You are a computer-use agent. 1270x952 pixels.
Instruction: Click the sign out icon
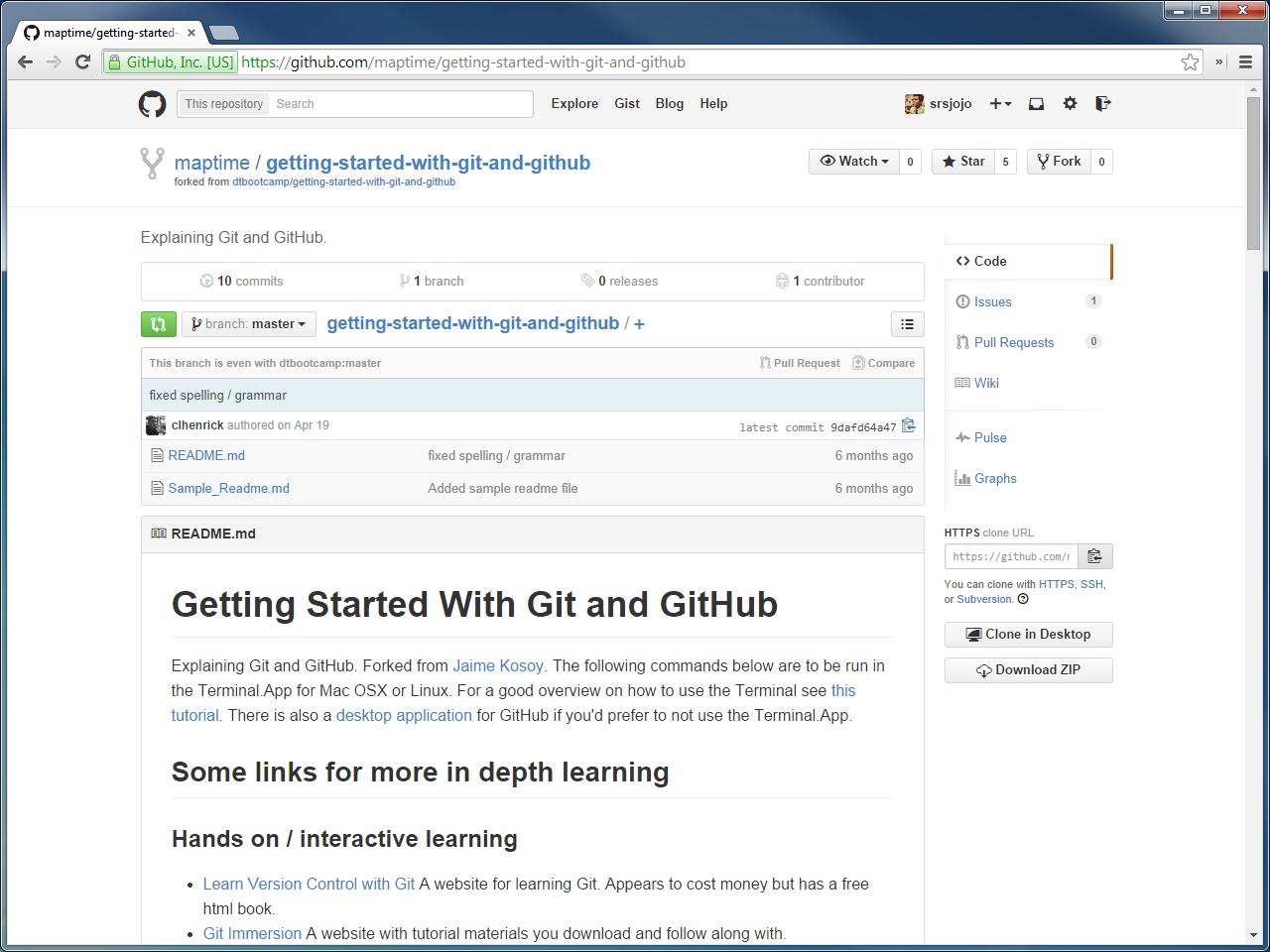coord(1102,103)
